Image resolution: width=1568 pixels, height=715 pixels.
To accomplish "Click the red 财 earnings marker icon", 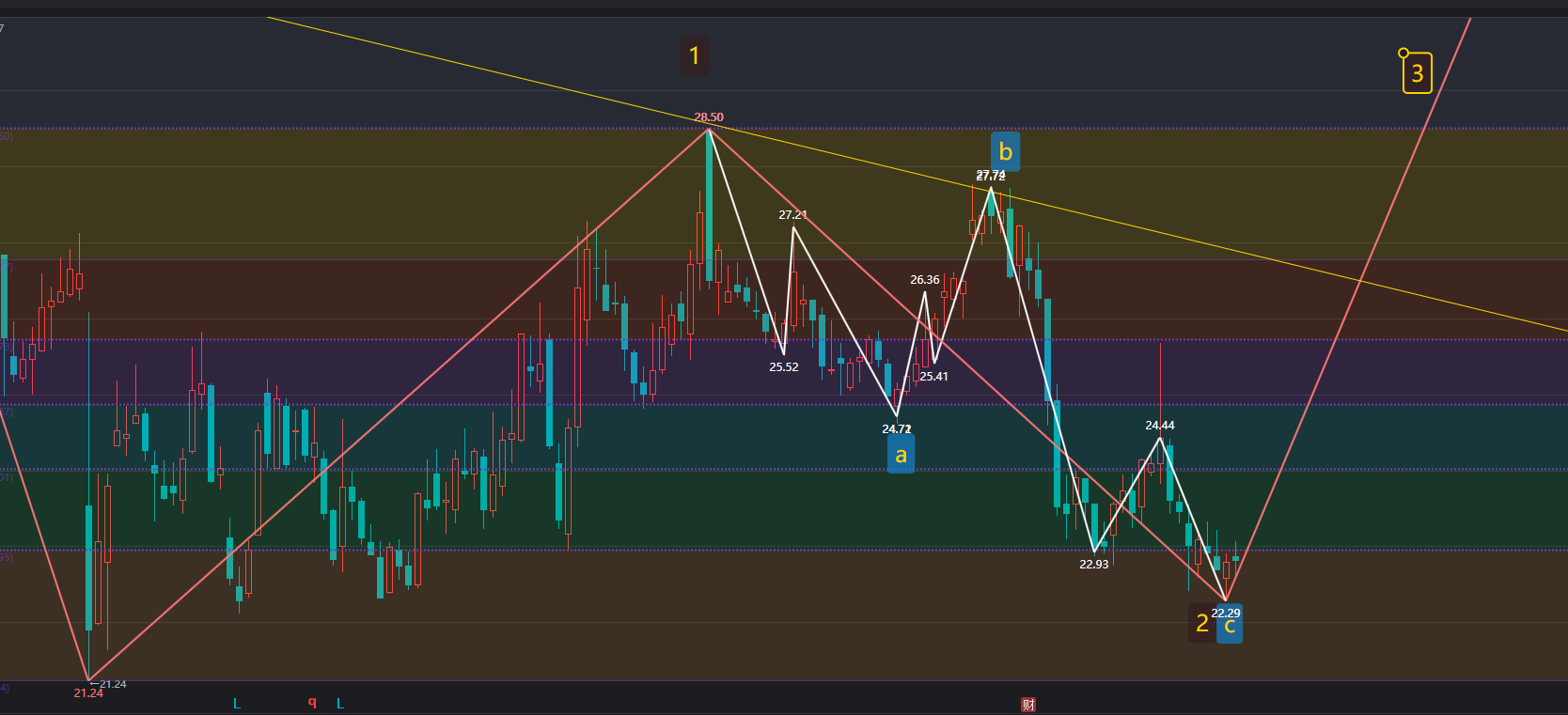I will tap(1028, 705).
